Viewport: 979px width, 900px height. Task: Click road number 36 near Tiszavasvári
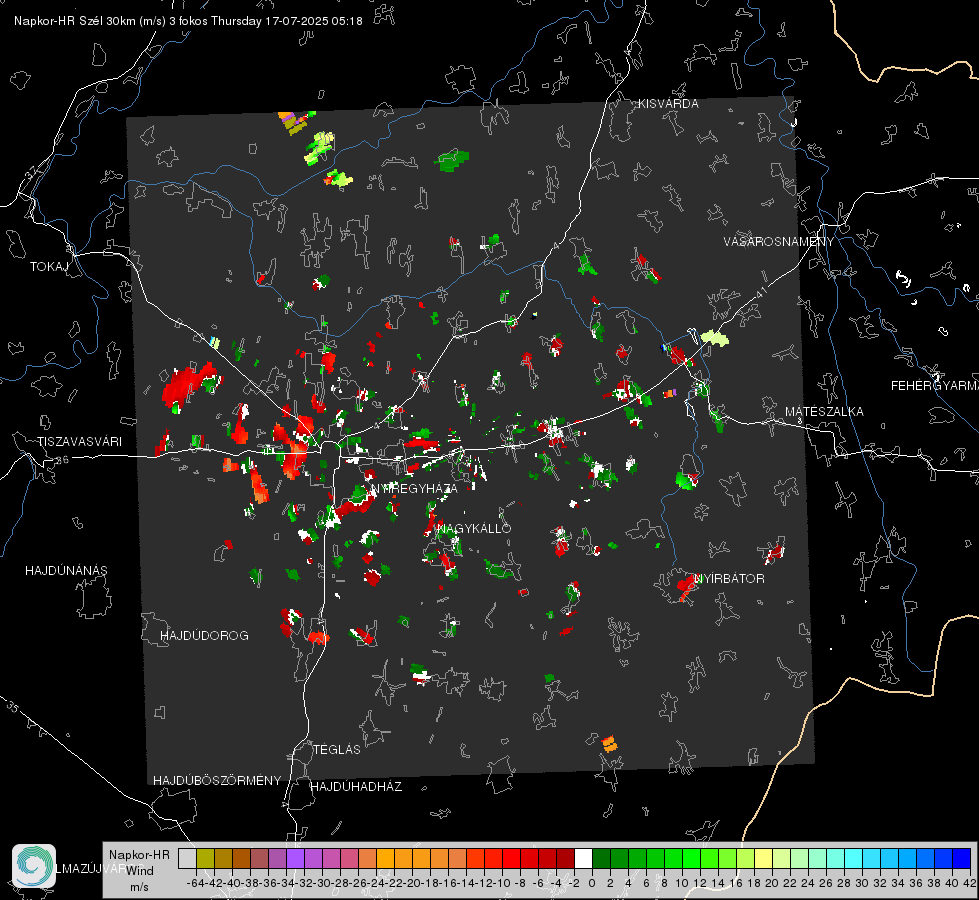[x=62, y=460]
